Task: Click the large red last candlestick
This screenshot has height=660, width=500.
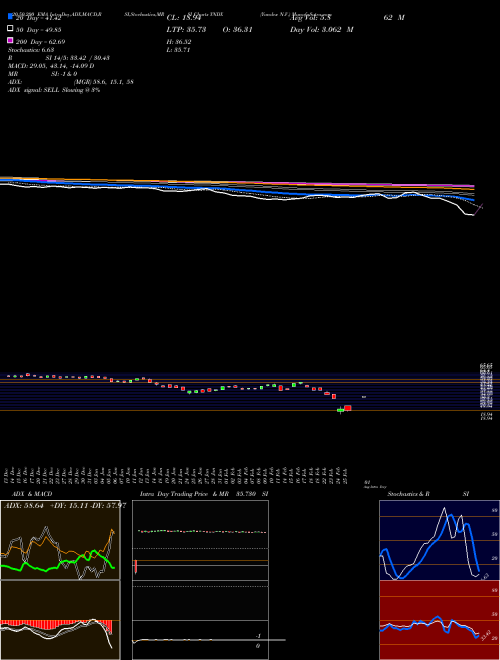Action: coord(348,408)
